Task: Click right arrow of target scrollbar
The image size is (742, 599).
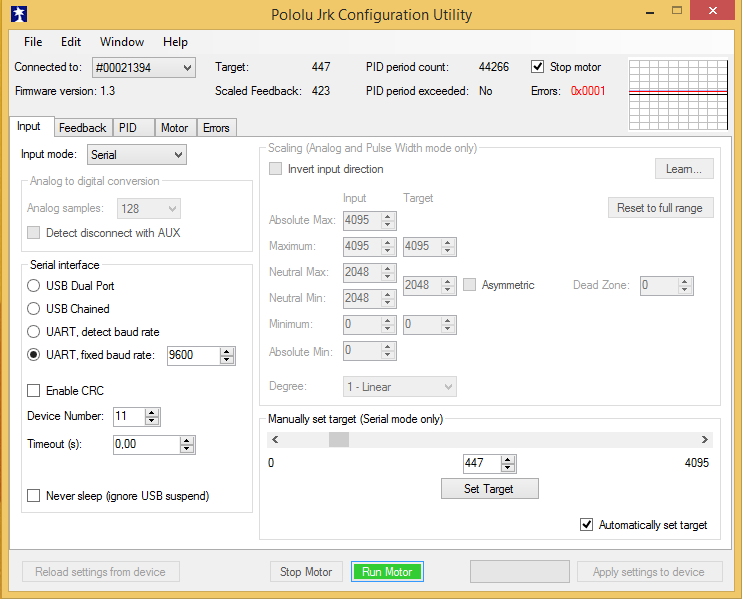Action: tap(705, 440)
